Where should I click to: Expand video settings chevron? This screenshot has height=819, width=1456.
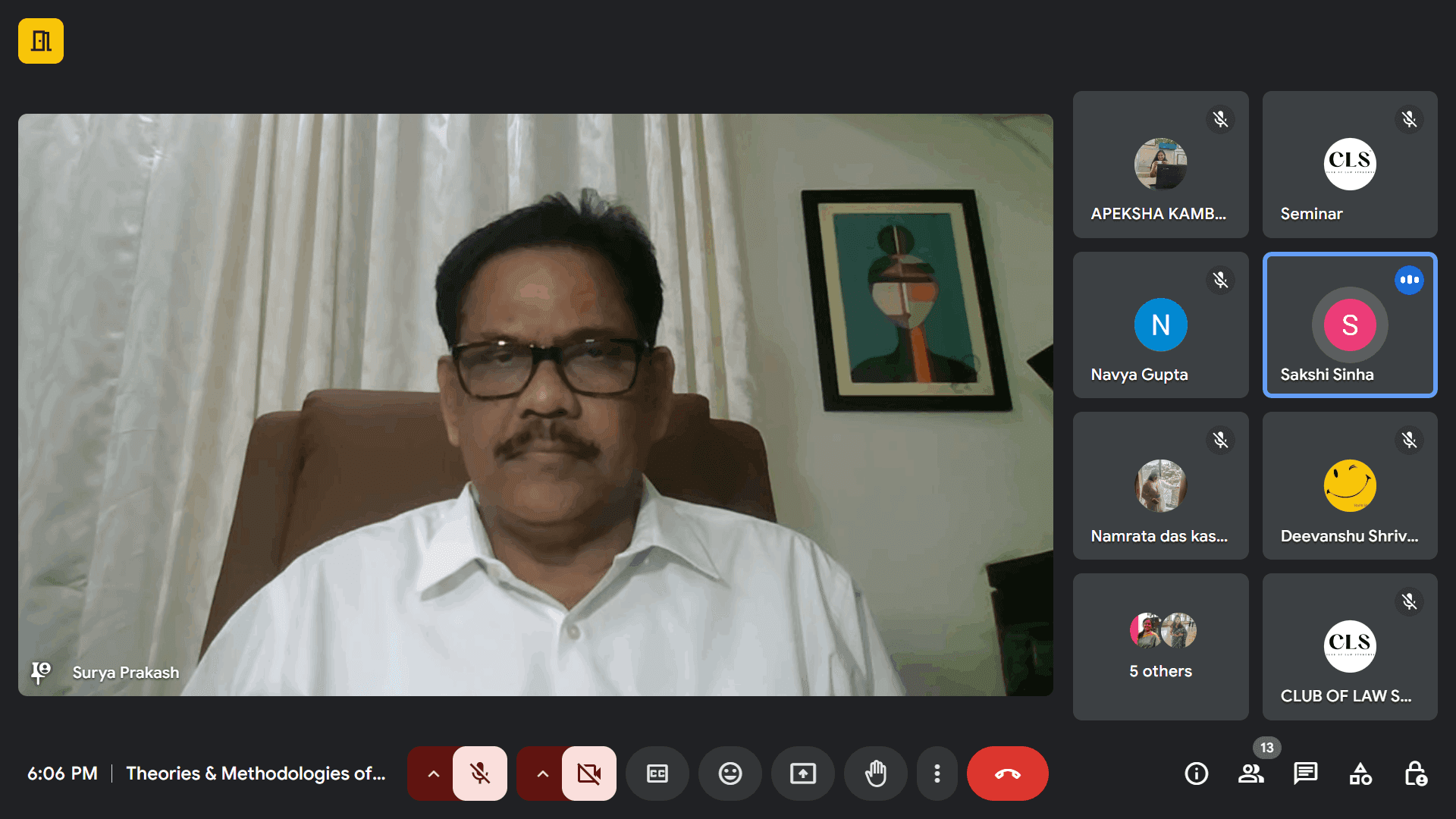tap(542, 773)
